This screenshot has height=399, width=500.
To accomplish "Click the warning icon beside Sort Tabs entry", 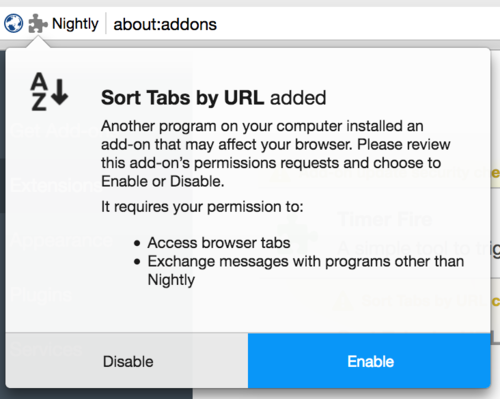I will click(x=344, y=301).
